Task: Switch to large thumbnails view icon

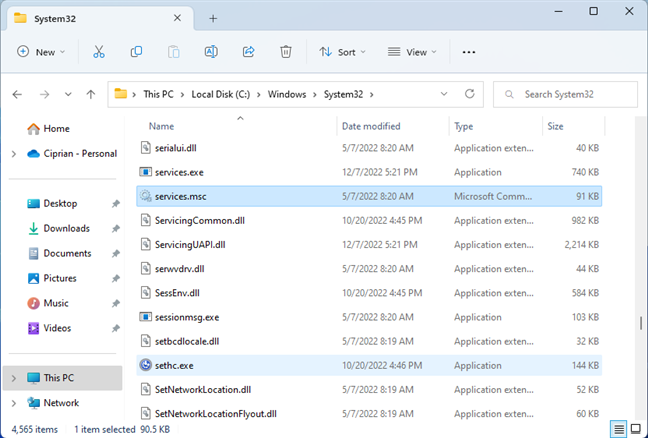Action: coord(636,429)
